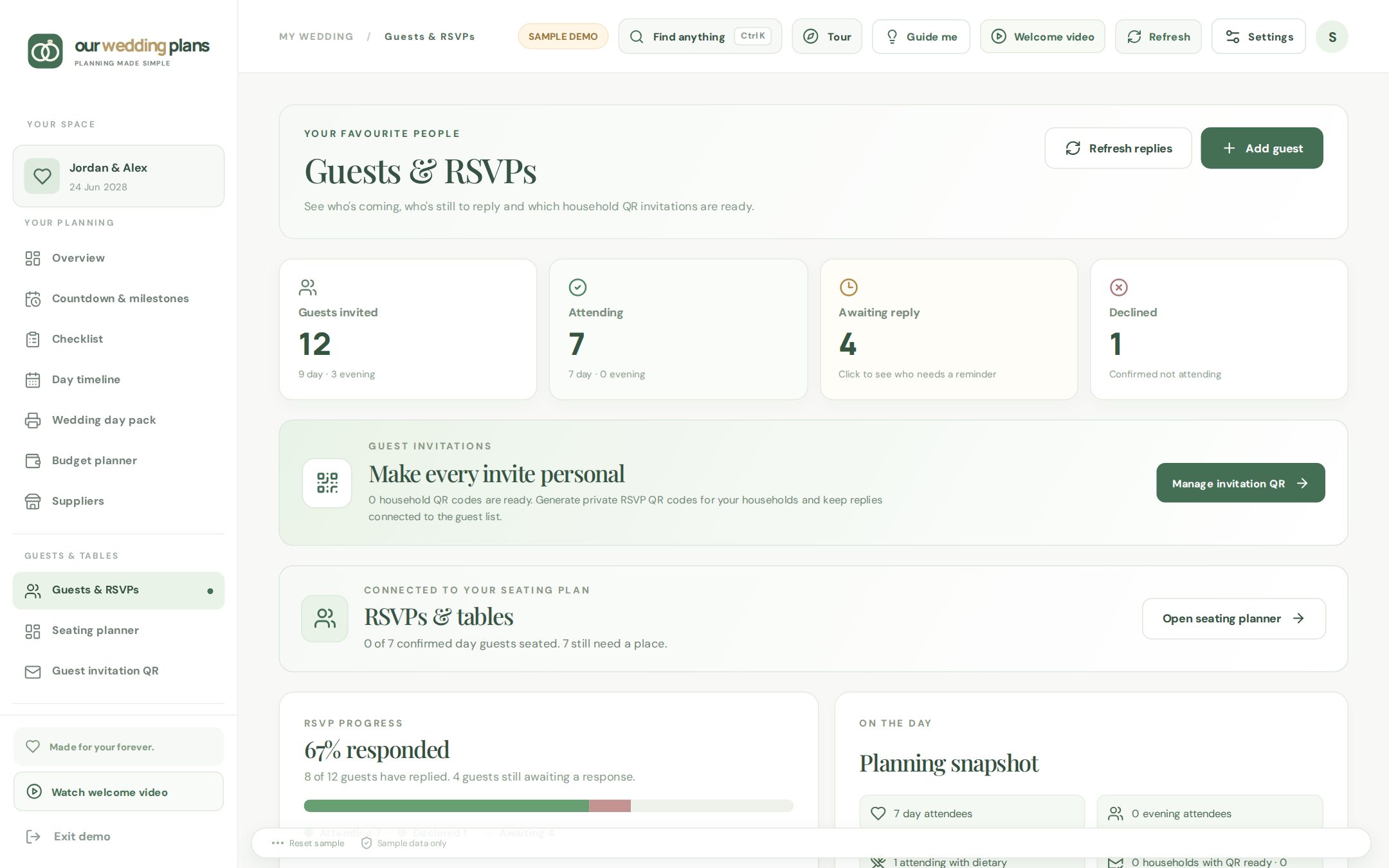Click the Sample data only shield icon

[367, 843]
